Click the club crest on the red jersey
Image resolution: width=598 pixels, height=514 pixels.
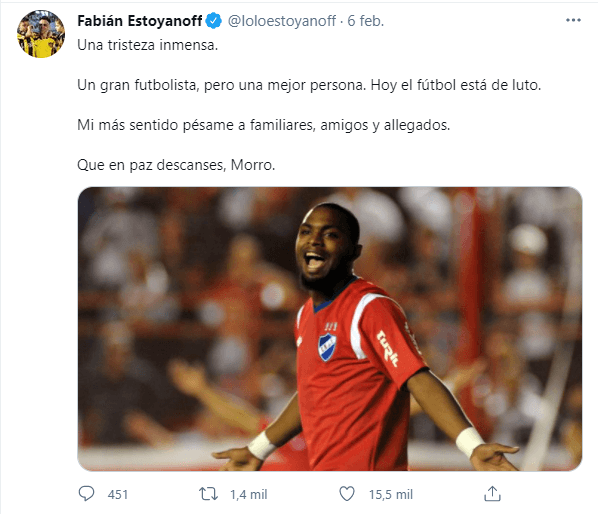[x=327, y=347]
